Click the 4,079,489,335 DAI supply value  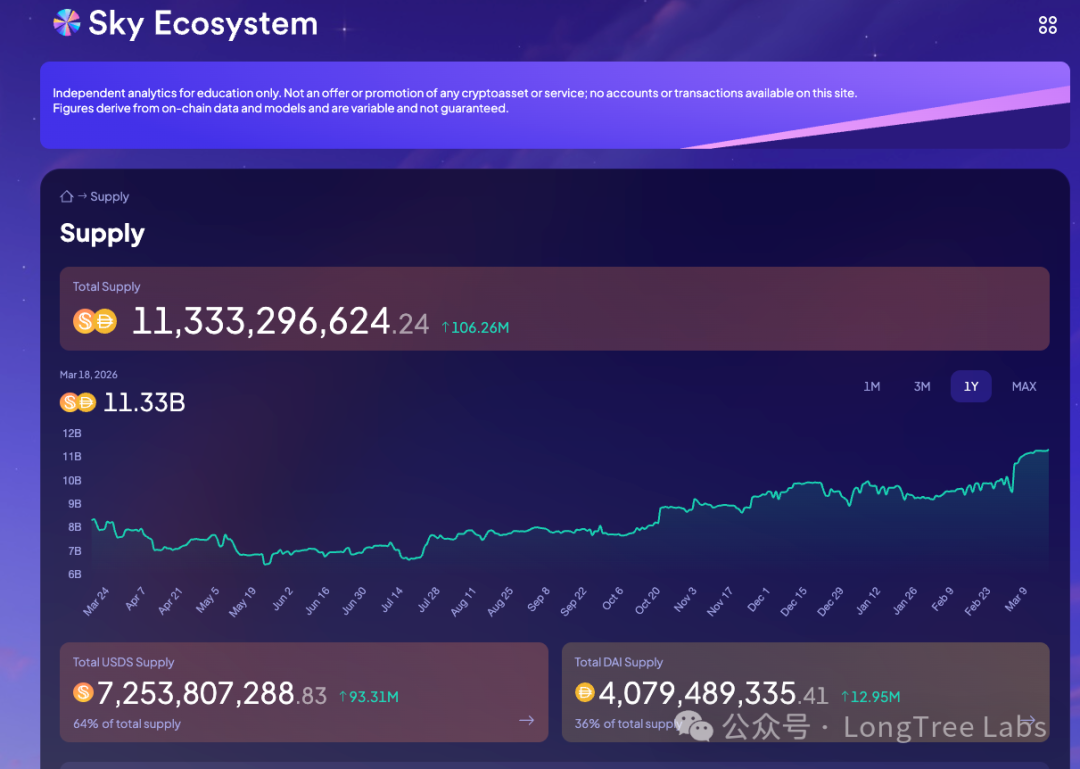[713, 694]
